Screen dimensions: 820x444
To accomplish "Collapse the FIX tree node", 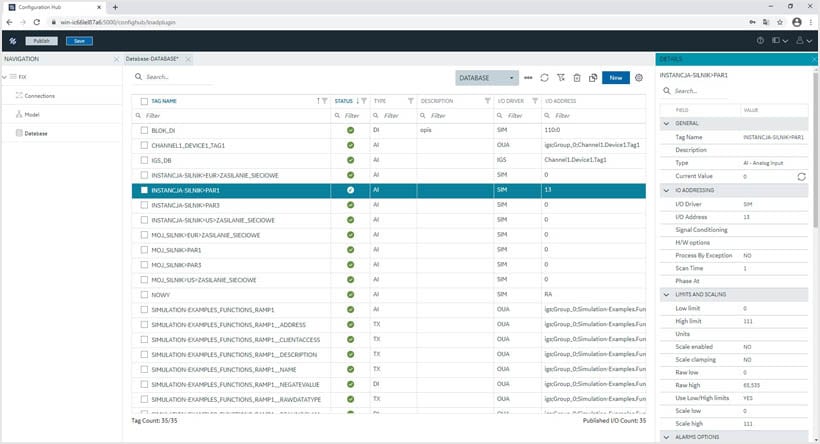I will 4,77.
